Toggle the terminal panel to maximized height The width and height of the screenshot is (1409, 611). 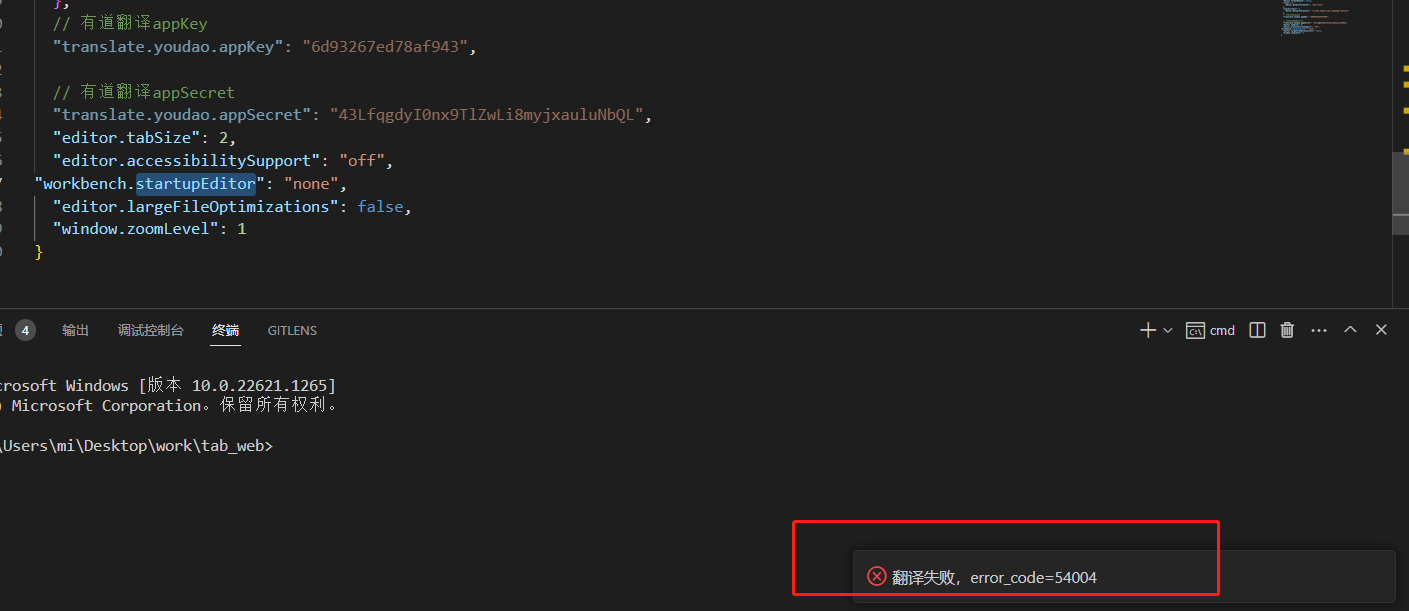1350,329
